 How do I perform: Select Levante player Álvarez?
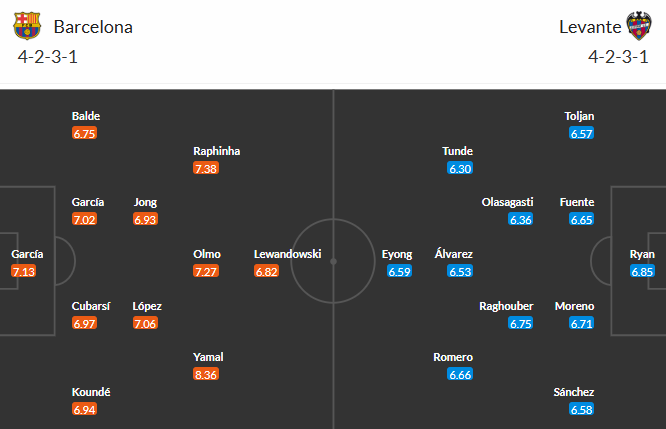tap(454, 254)
